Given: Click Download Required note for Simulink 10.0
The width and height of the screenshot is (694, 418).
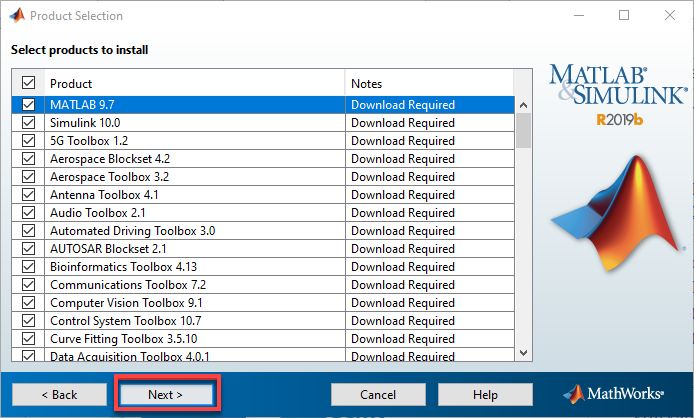Looking at the screenshot, I should coord(403,123).
